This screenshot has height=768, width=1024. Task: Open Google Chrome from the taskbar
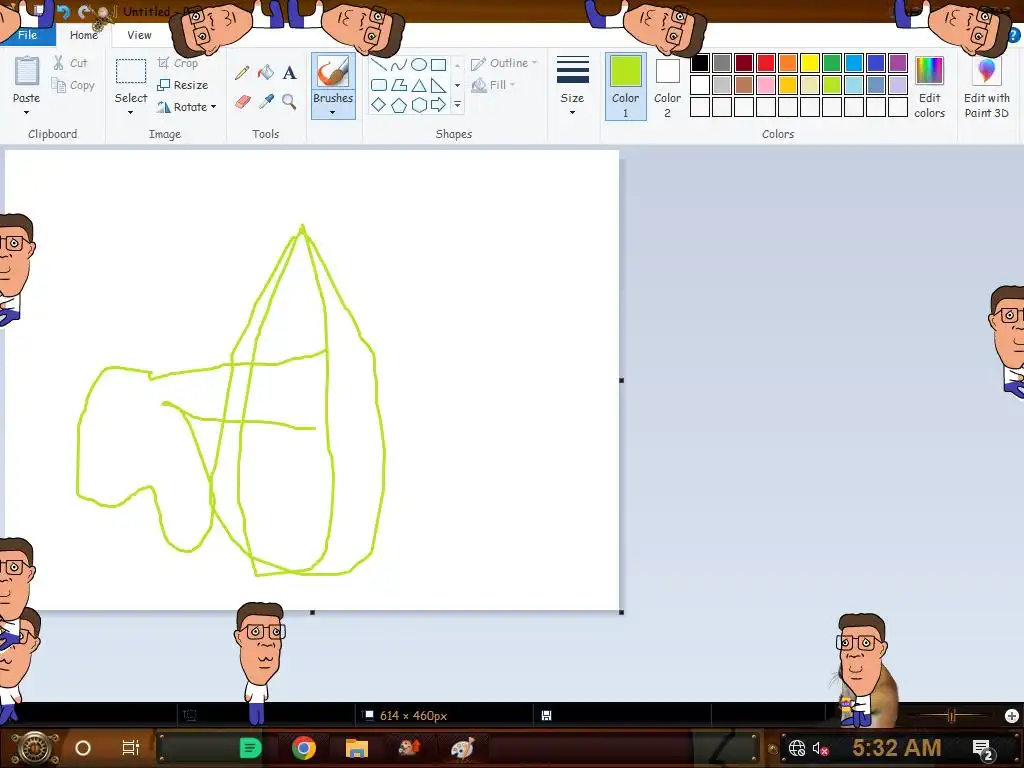pos(304,748)
